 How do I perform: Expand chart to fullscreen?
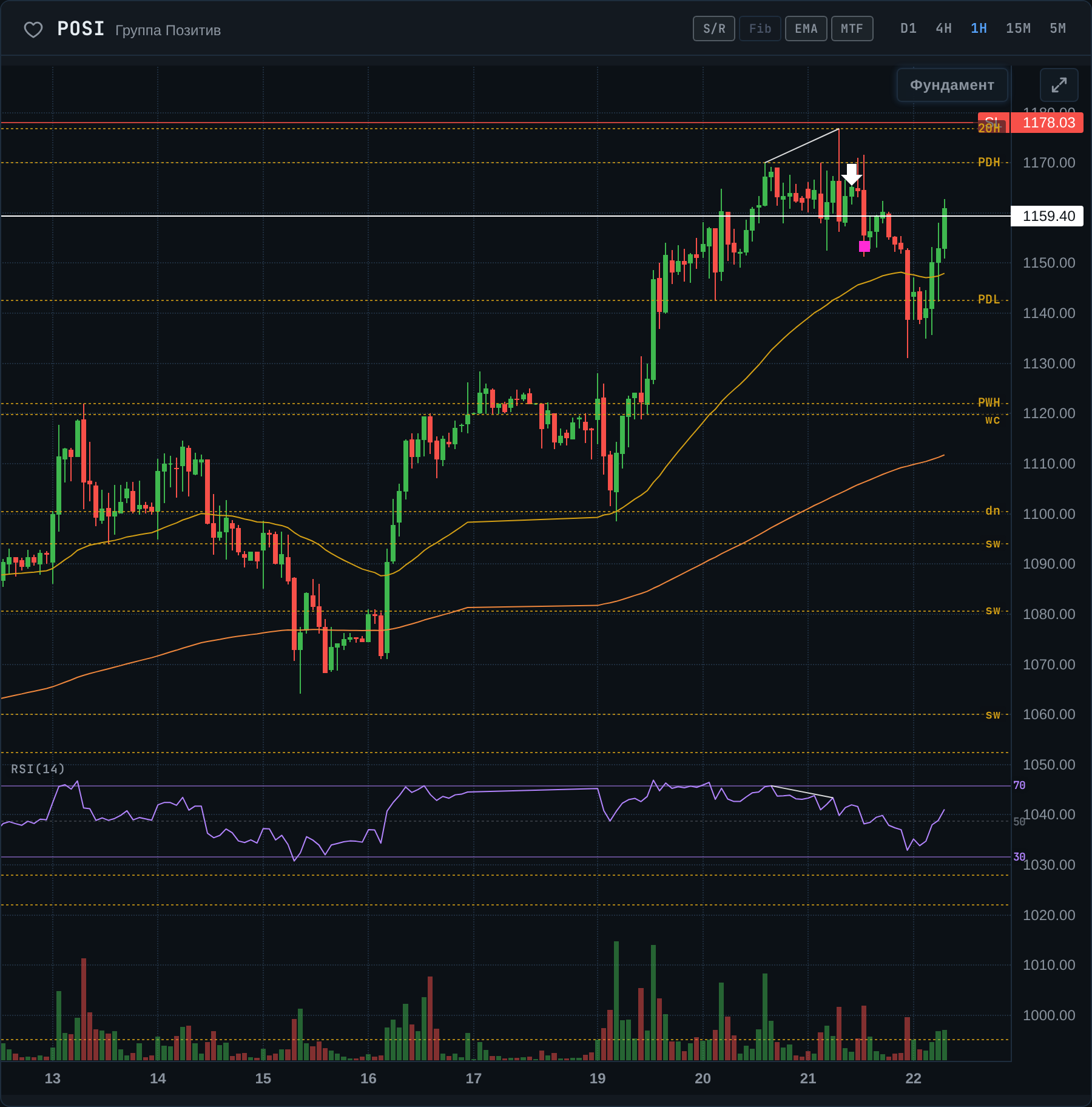[x=1059, y=85]
